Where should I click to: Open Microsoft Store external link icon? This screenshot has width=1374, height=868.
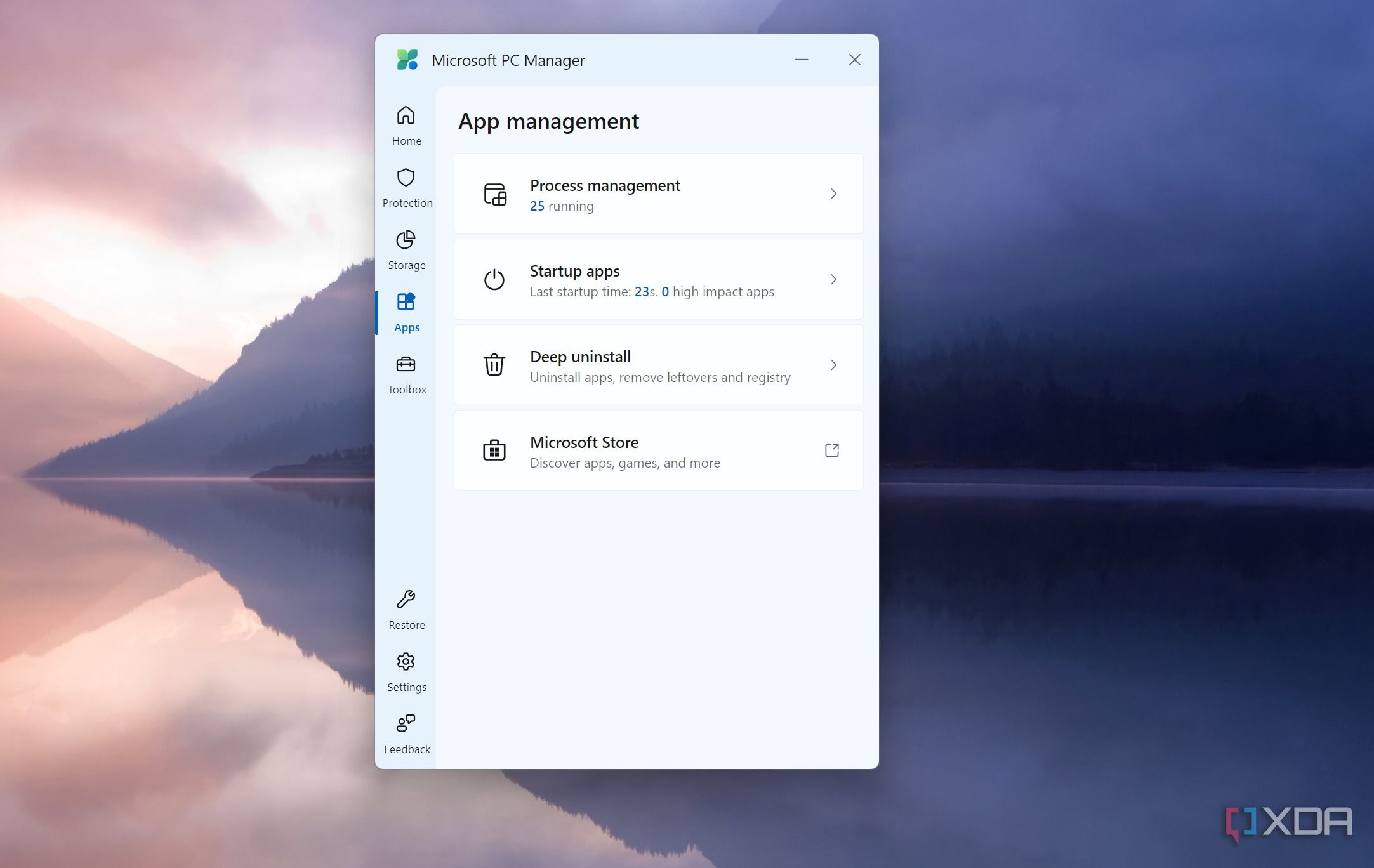[832, 450]
